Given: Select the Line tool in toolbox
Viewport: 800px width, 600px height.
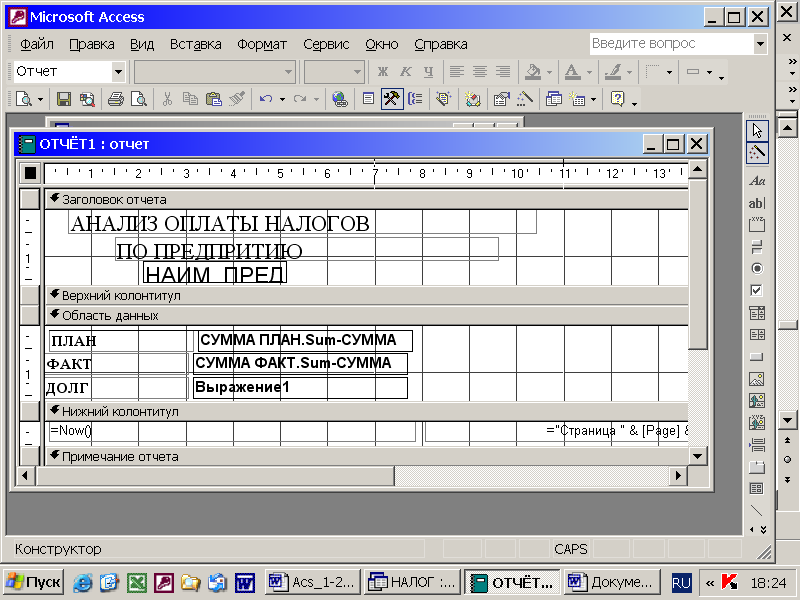Looking at the screenshot, I should point(757,510).
